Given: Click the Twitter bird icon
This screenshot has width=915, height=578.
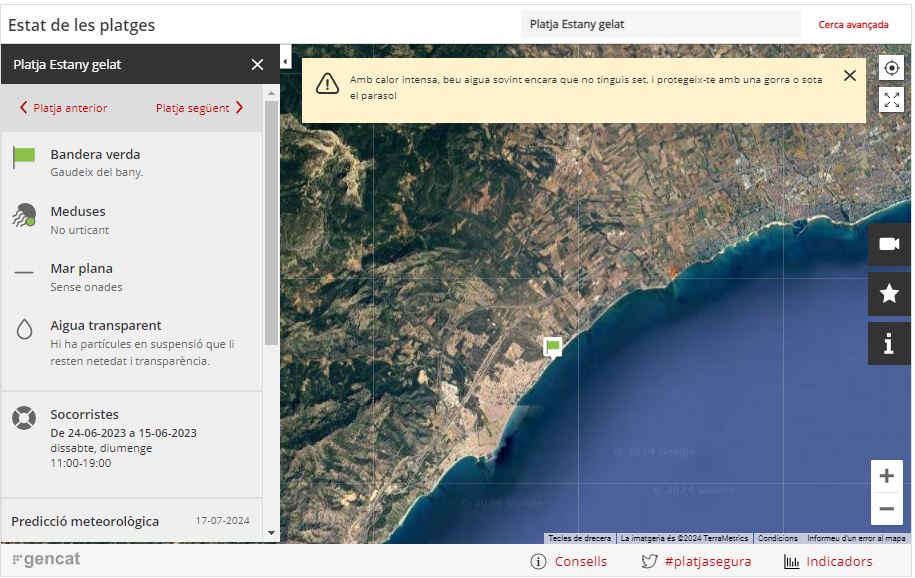Looking at the screenshot, I should (x=649, y=562).
